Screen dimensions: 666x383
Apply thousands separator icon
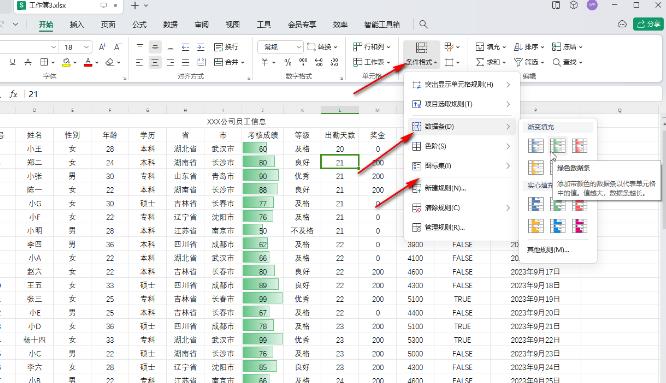[303, 62]
